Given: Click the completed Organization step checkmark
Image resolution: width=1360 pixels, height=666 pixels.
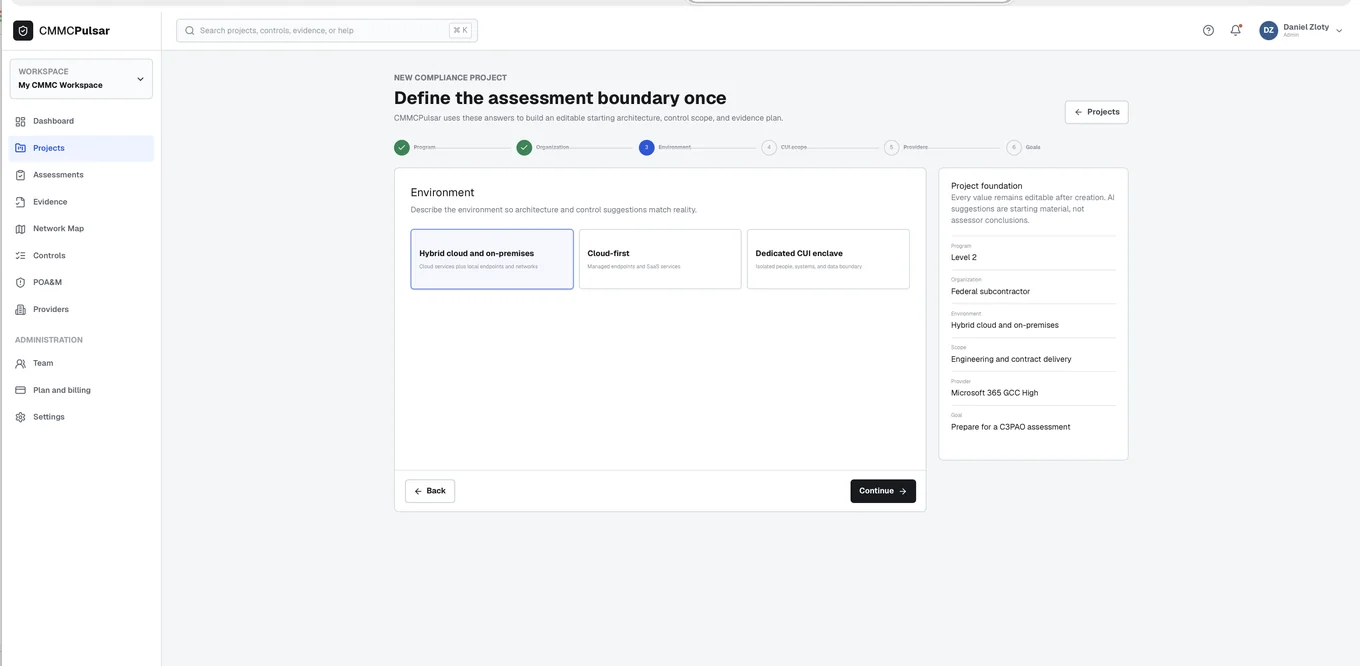Looking at the screenshot, I should [524, 147].
